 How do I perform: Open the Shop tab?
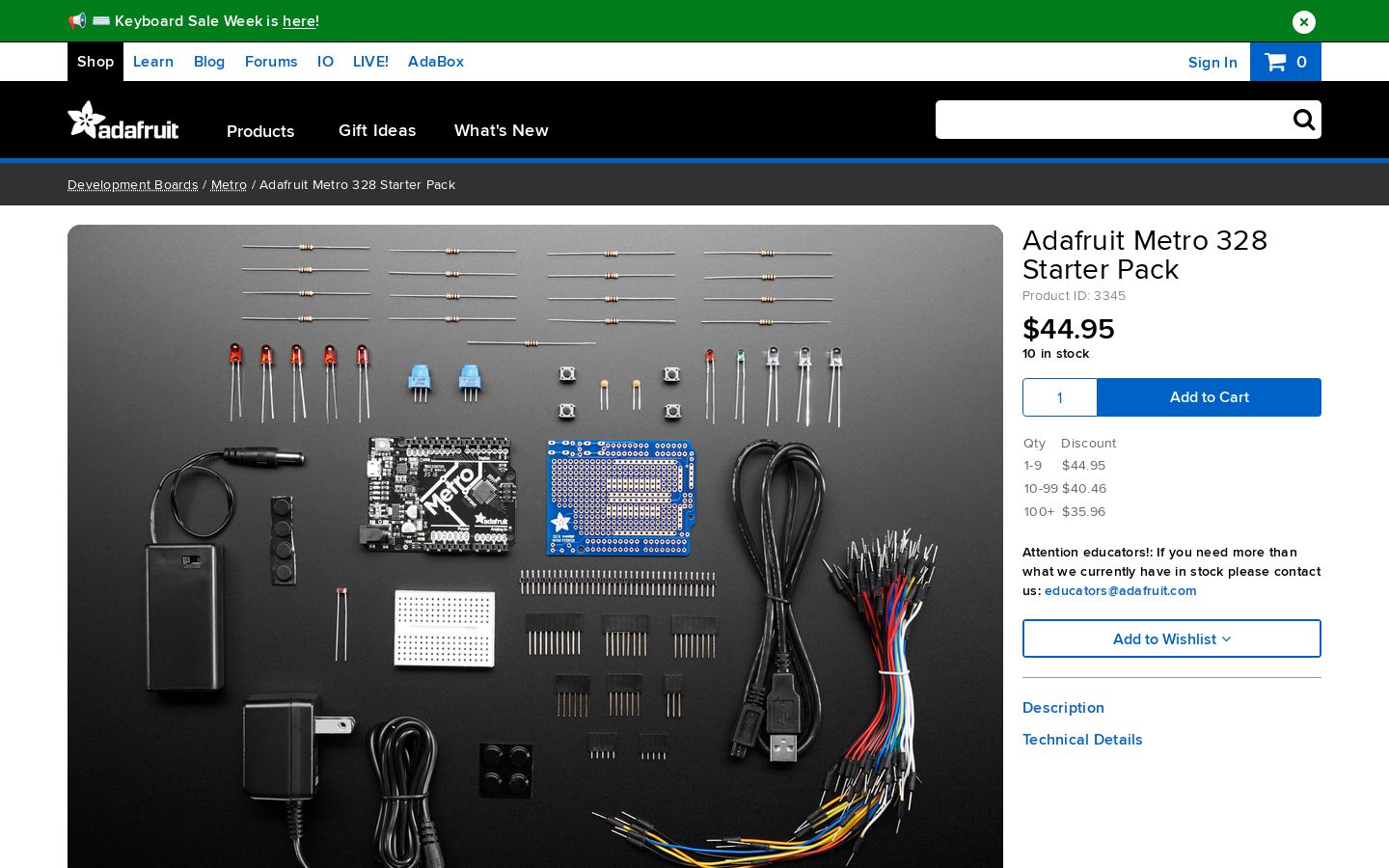(95, 62)
